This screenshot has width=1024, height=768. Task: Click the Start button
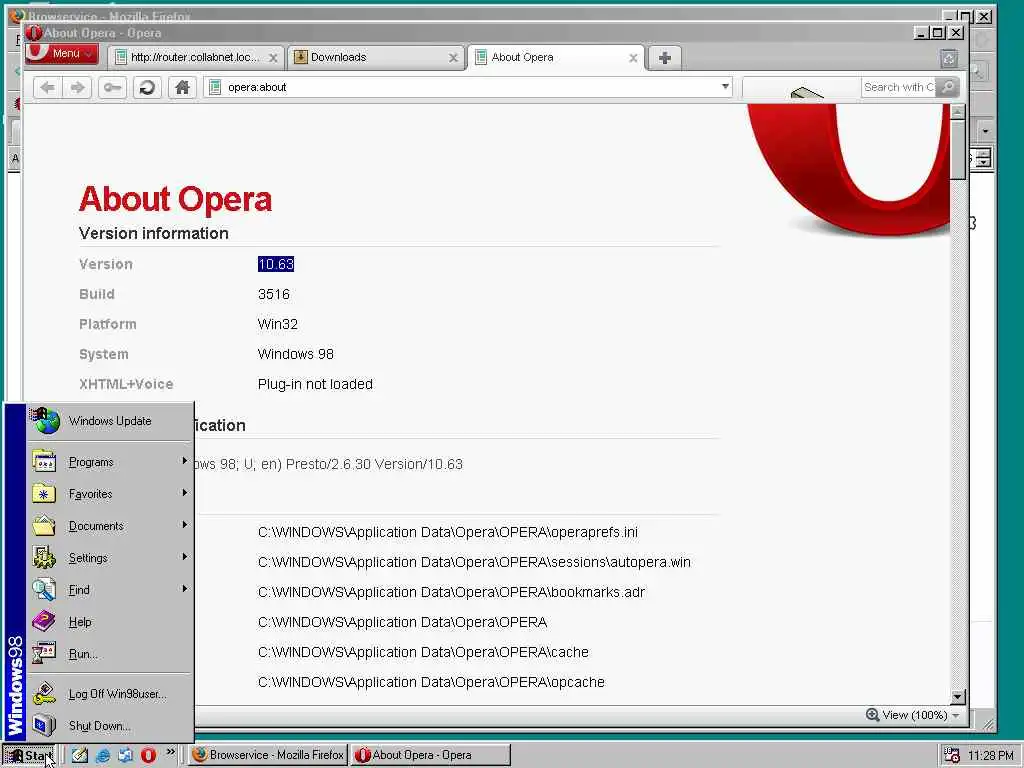tap(29, 756)
